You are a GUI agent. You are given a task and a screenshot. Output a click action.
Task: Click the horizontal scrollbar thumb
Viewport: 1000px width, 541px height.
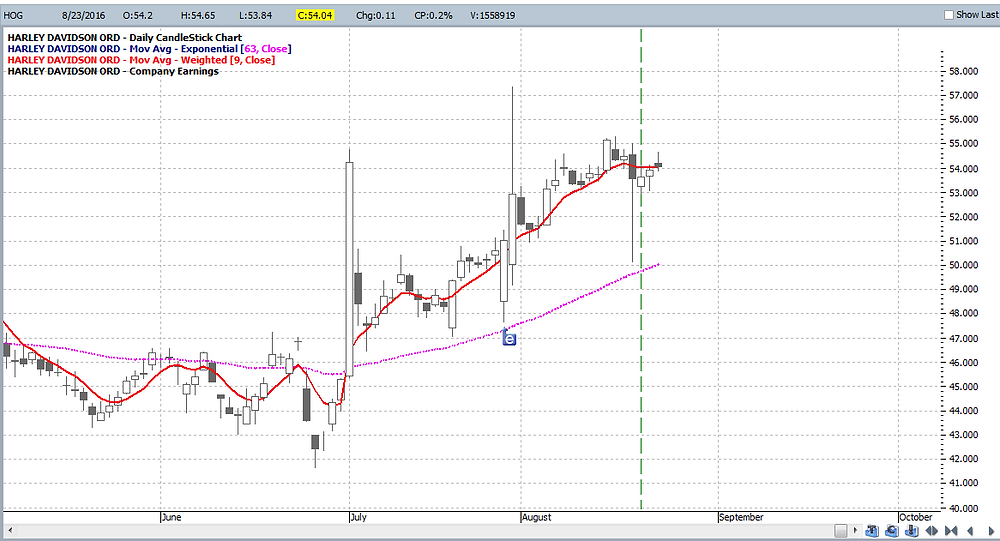(841, 531)
